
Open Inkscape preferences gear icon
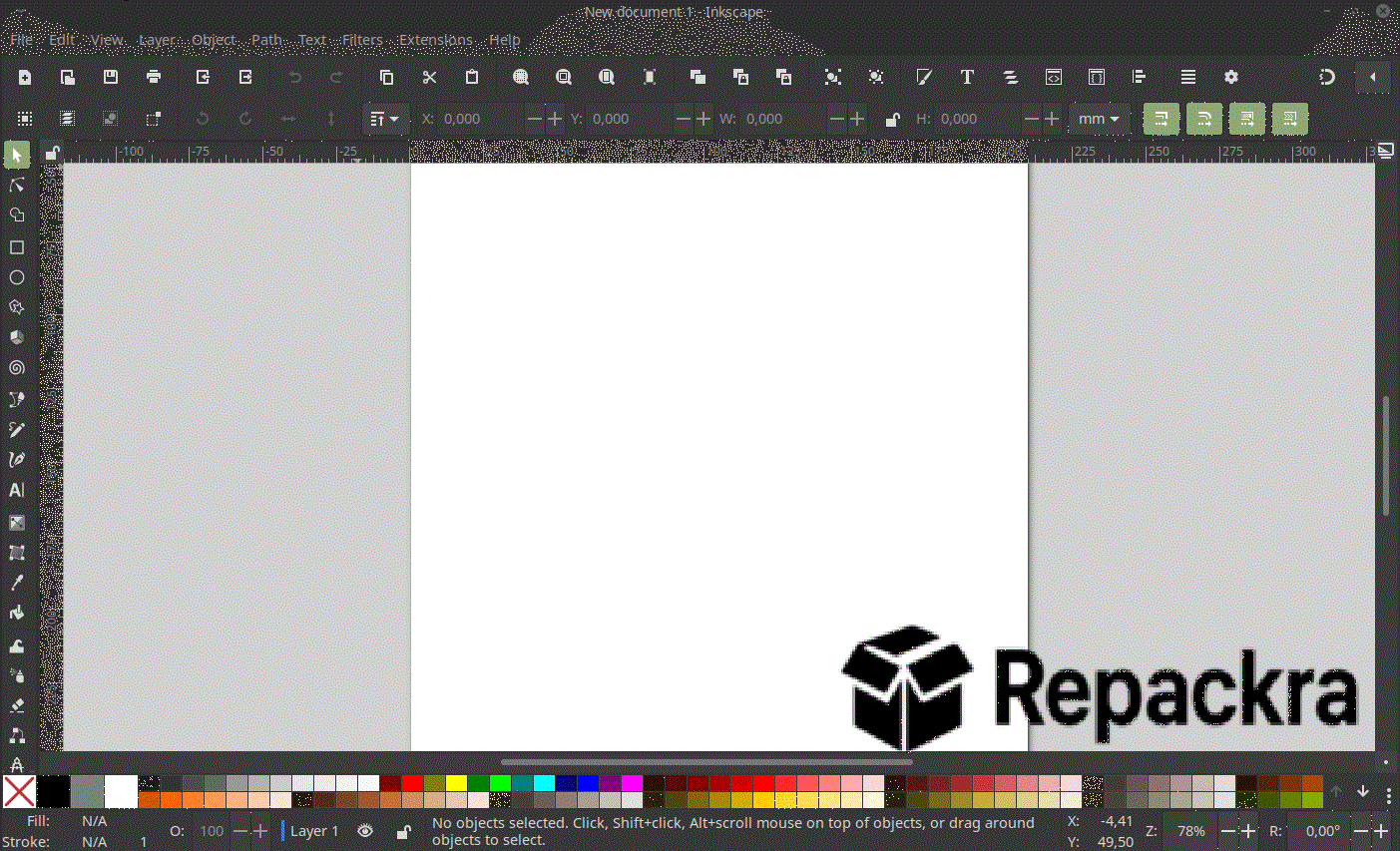[1231, 77]
